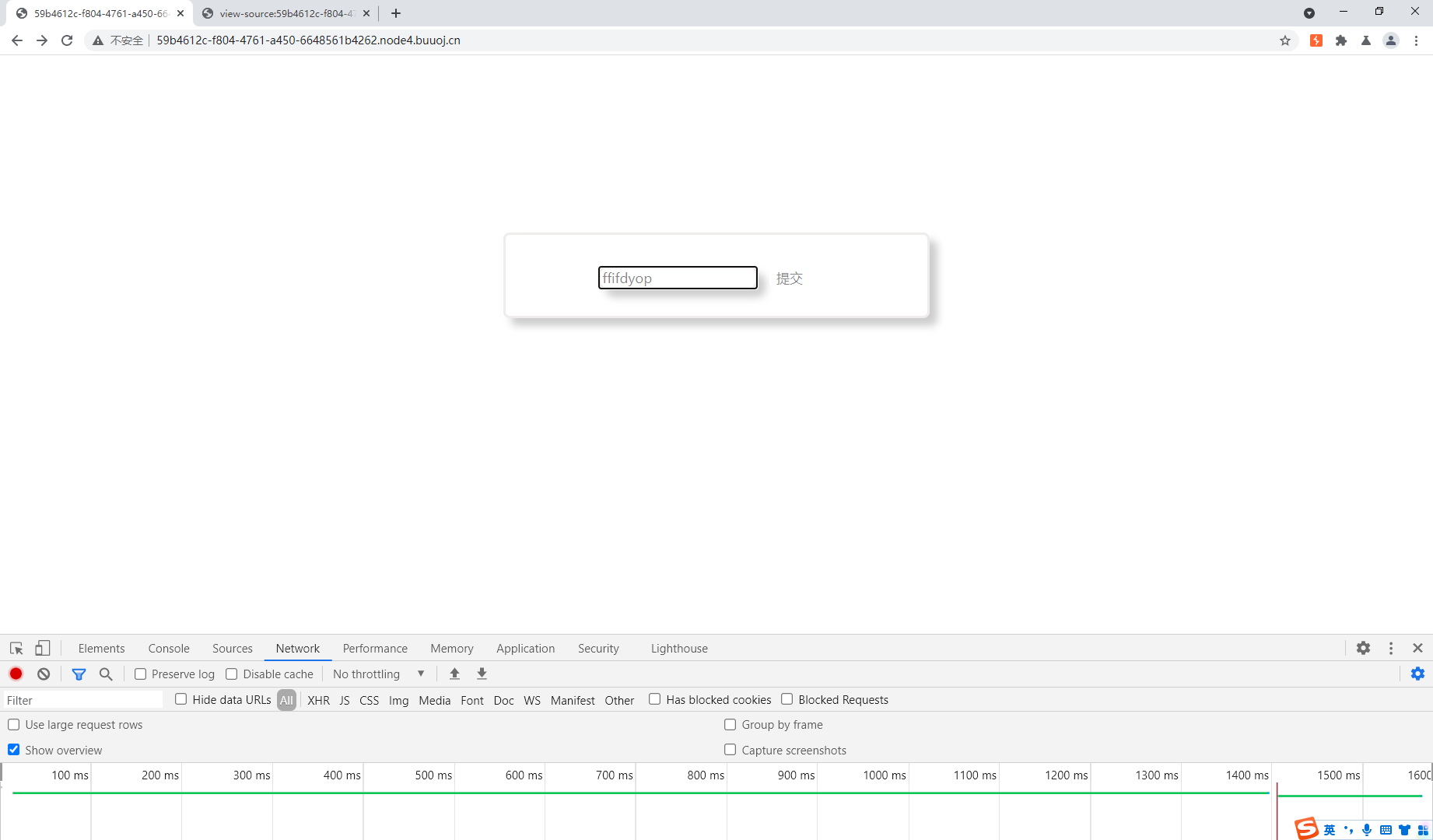
Task: Filter requests by Manifest
Action: click(573, 700)
